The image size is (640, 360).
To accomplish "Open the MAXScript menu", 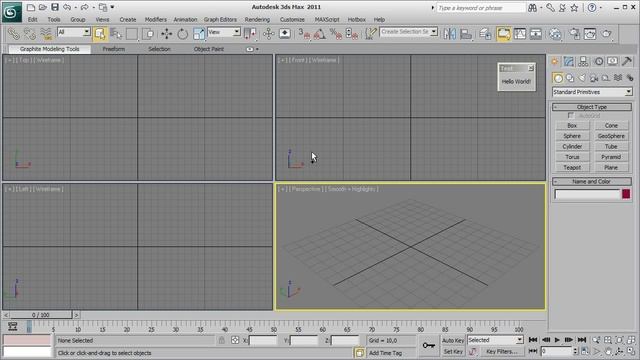I will (x=327, y=19).
